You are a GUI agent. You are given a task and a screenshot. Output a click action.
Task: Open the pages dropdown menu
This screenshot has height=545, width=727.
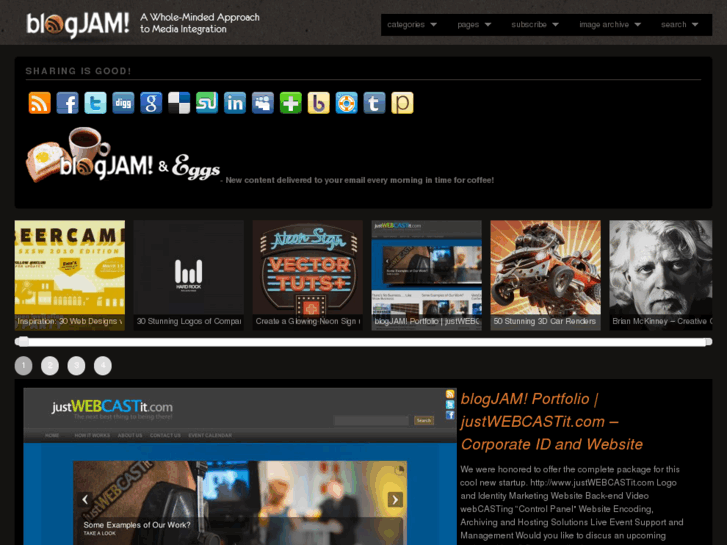click(474, 25)
